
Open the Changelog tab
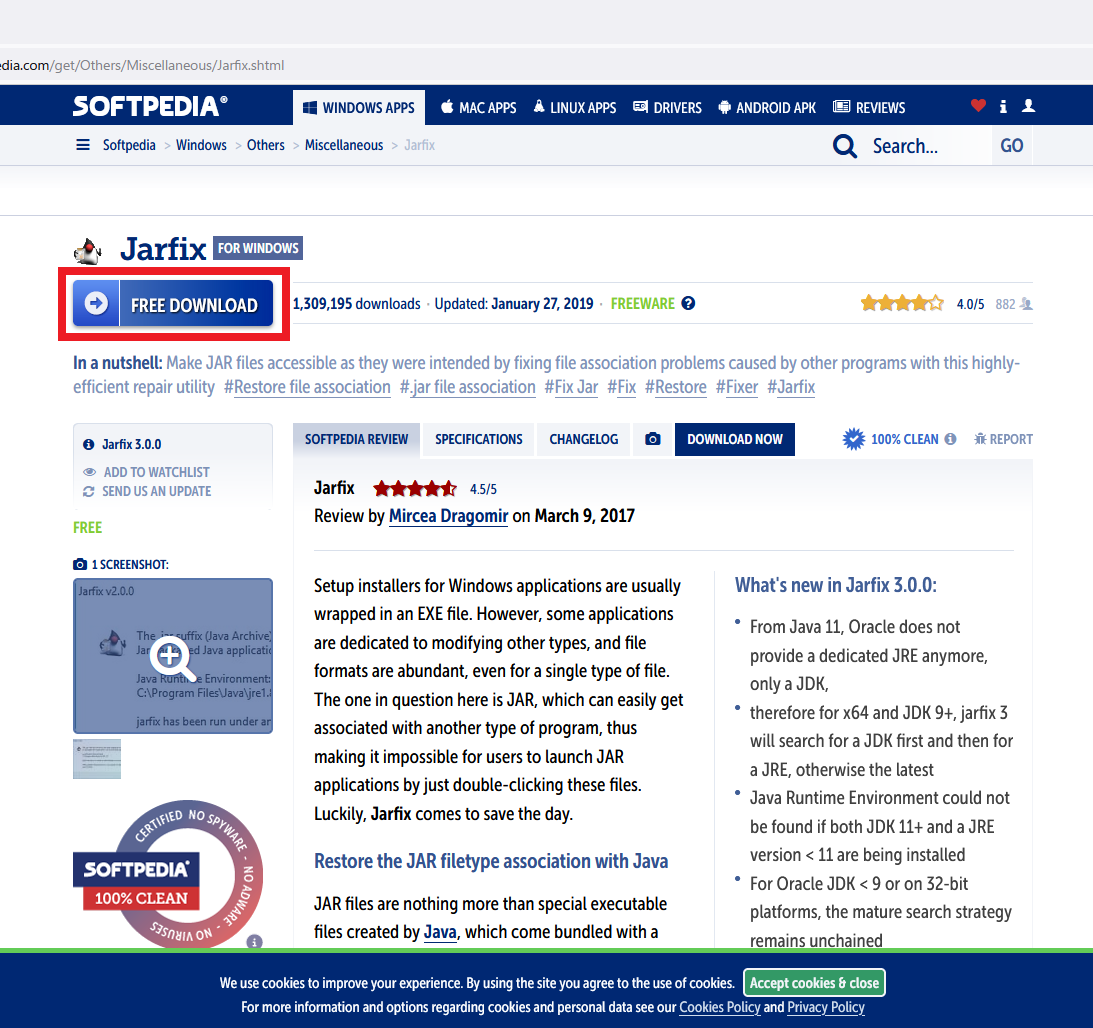coord(584,439)
